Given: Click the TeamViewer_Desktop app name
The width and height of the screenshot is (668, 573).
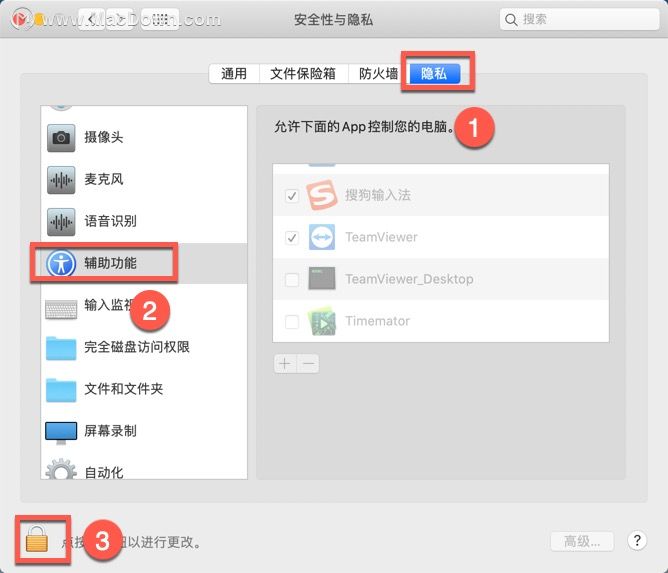Looking at the screenshot, I should (x=409, y=279).
